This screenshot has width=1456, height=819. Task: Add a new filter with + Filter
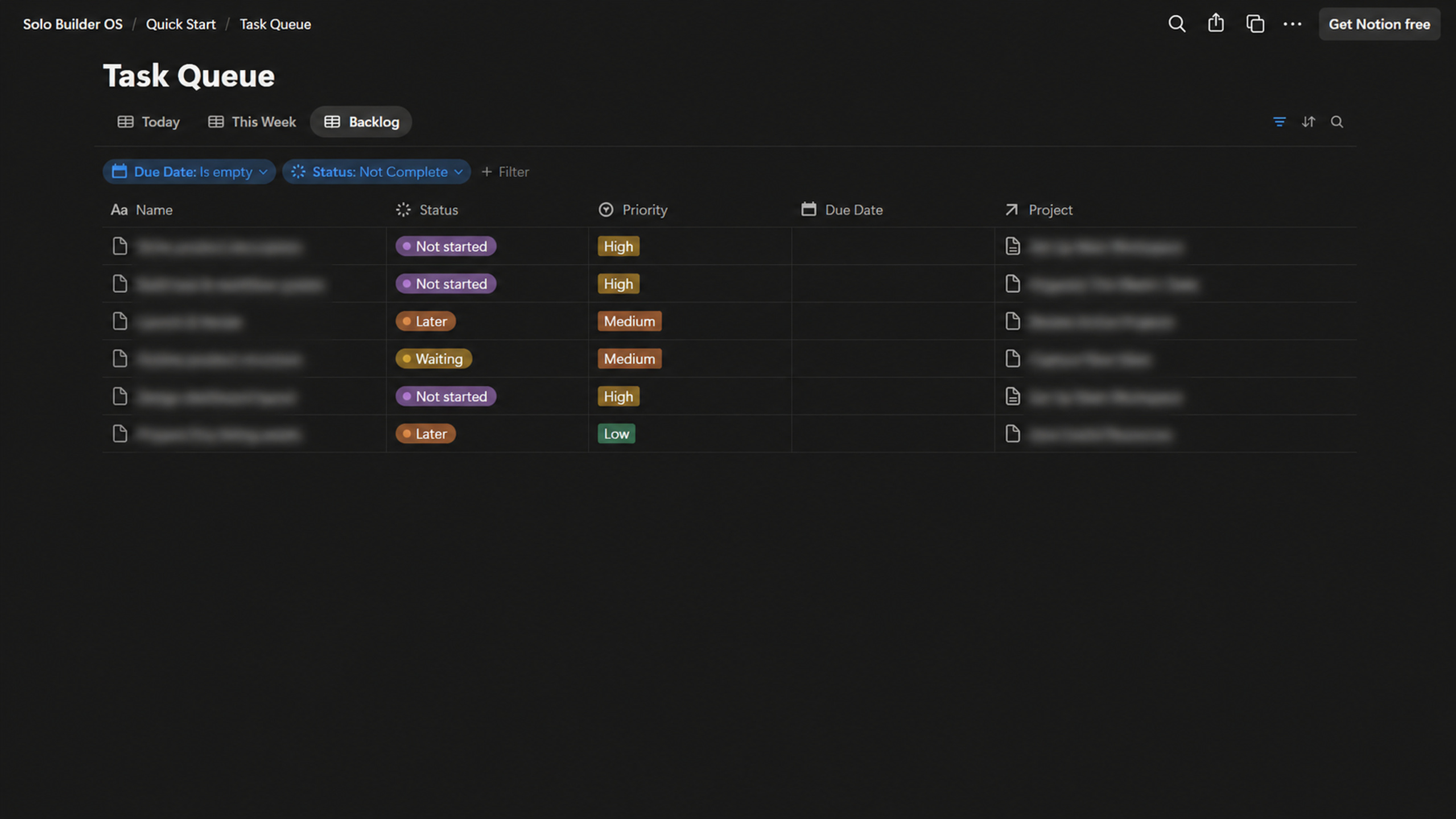[x=505, y=172]
